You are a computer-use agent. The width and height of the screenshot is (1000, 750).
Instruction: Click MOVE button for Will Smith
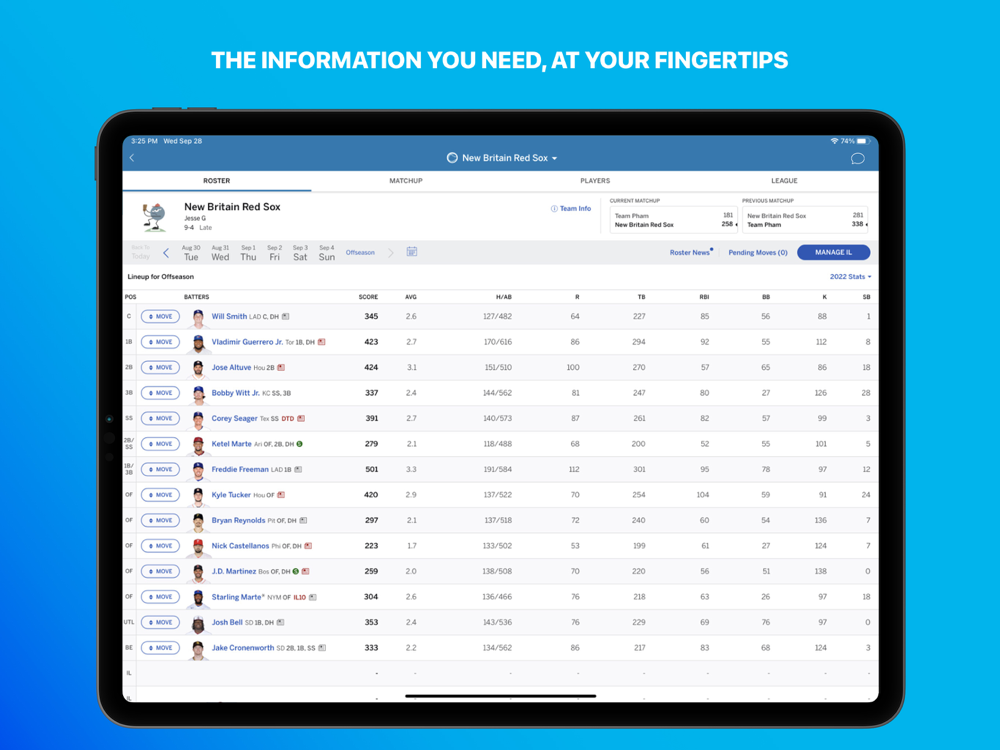coord(161,316)
